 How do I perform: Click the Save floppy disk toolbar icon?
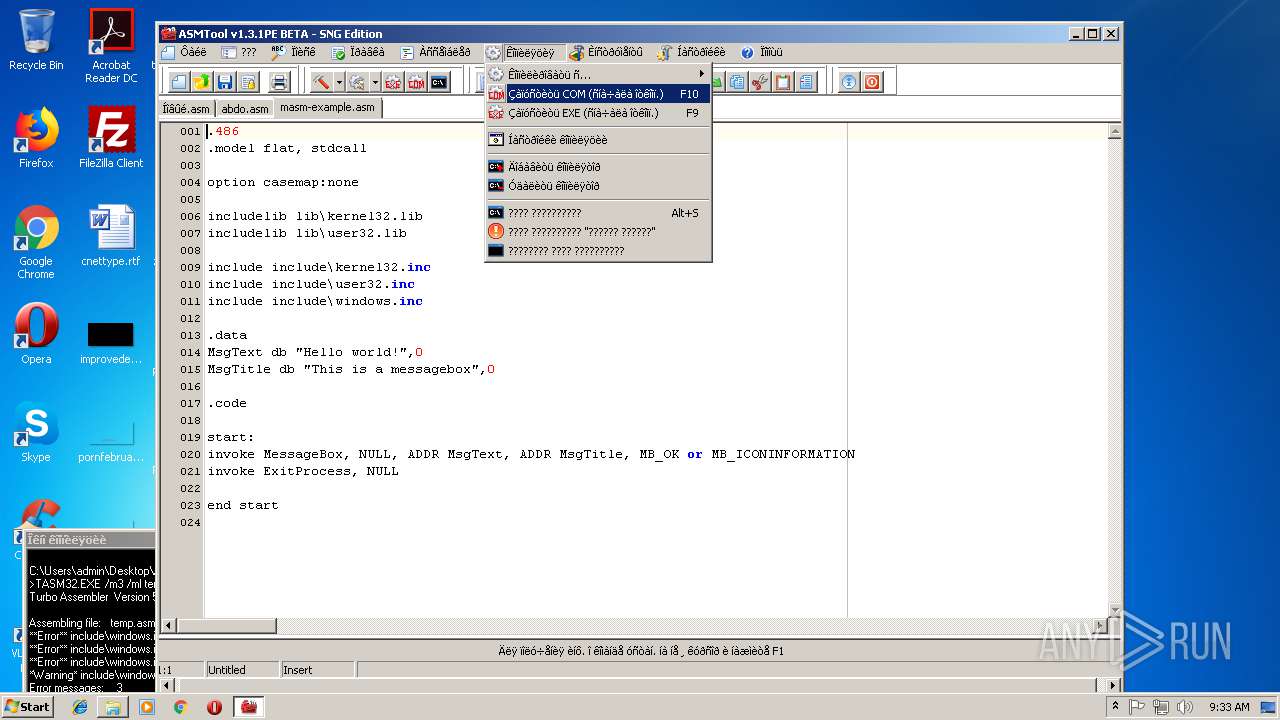pyautogui.click(x=224, y=82)
